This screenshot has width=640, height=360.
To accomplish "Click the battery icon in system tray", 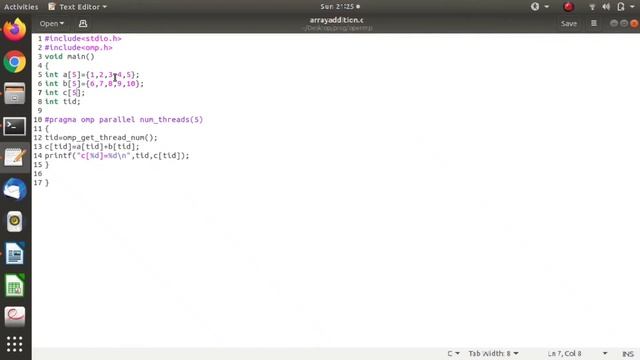I will click(x=621, y=7).
